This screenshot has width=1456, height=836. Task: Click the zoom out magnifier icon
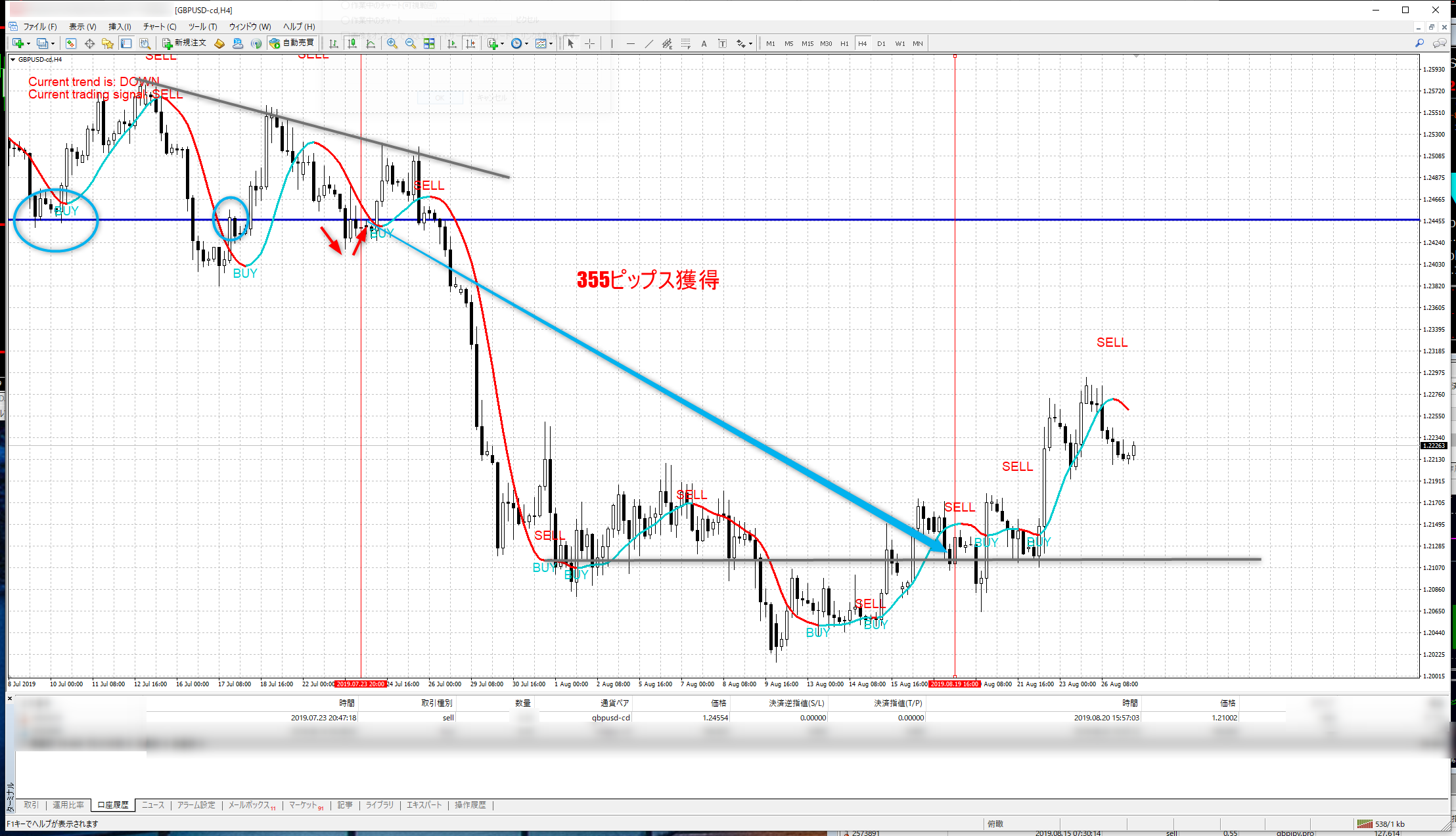point(410,43)
